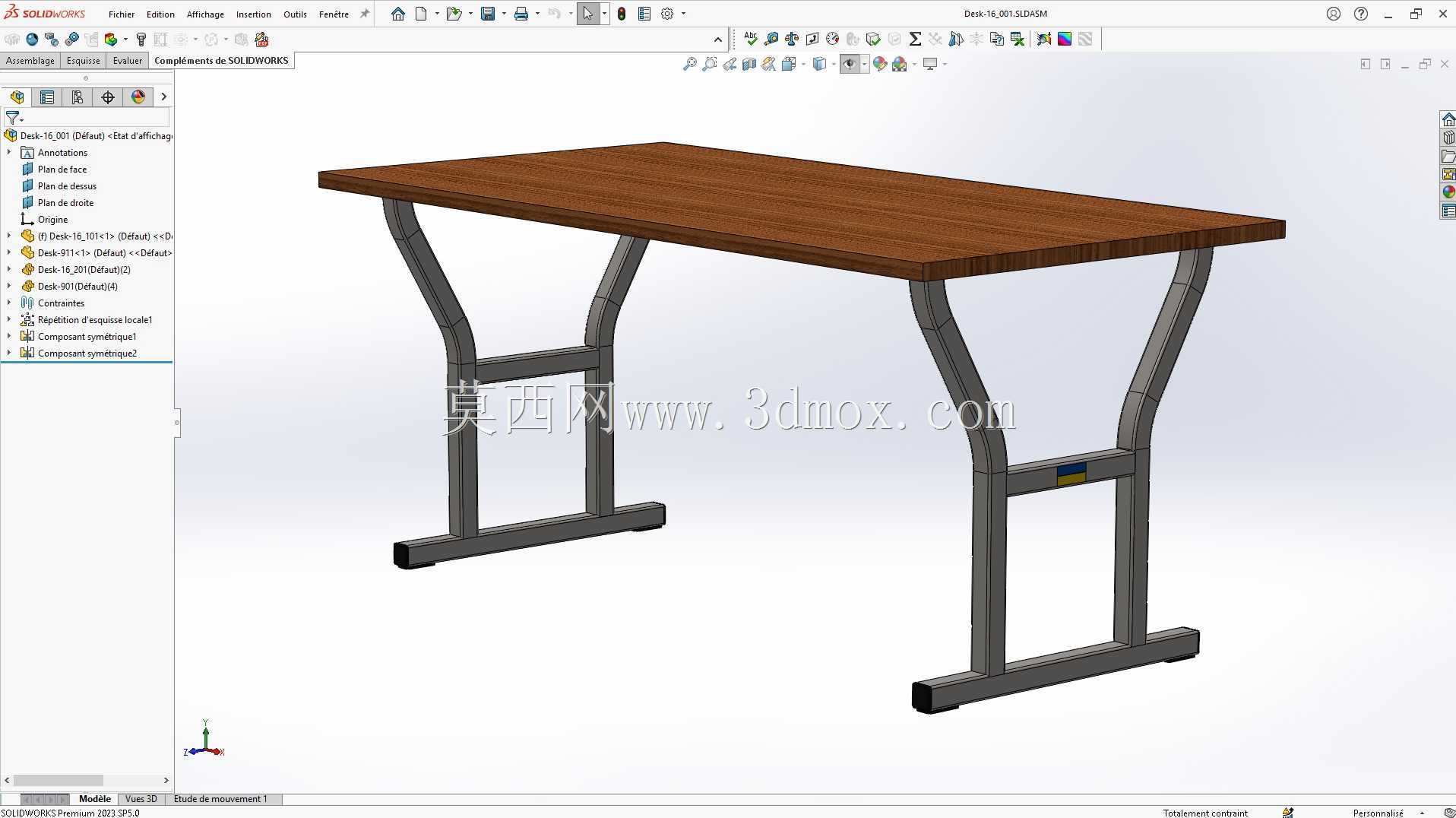Switch to the DimXpertManager crosshair tab

108,97
